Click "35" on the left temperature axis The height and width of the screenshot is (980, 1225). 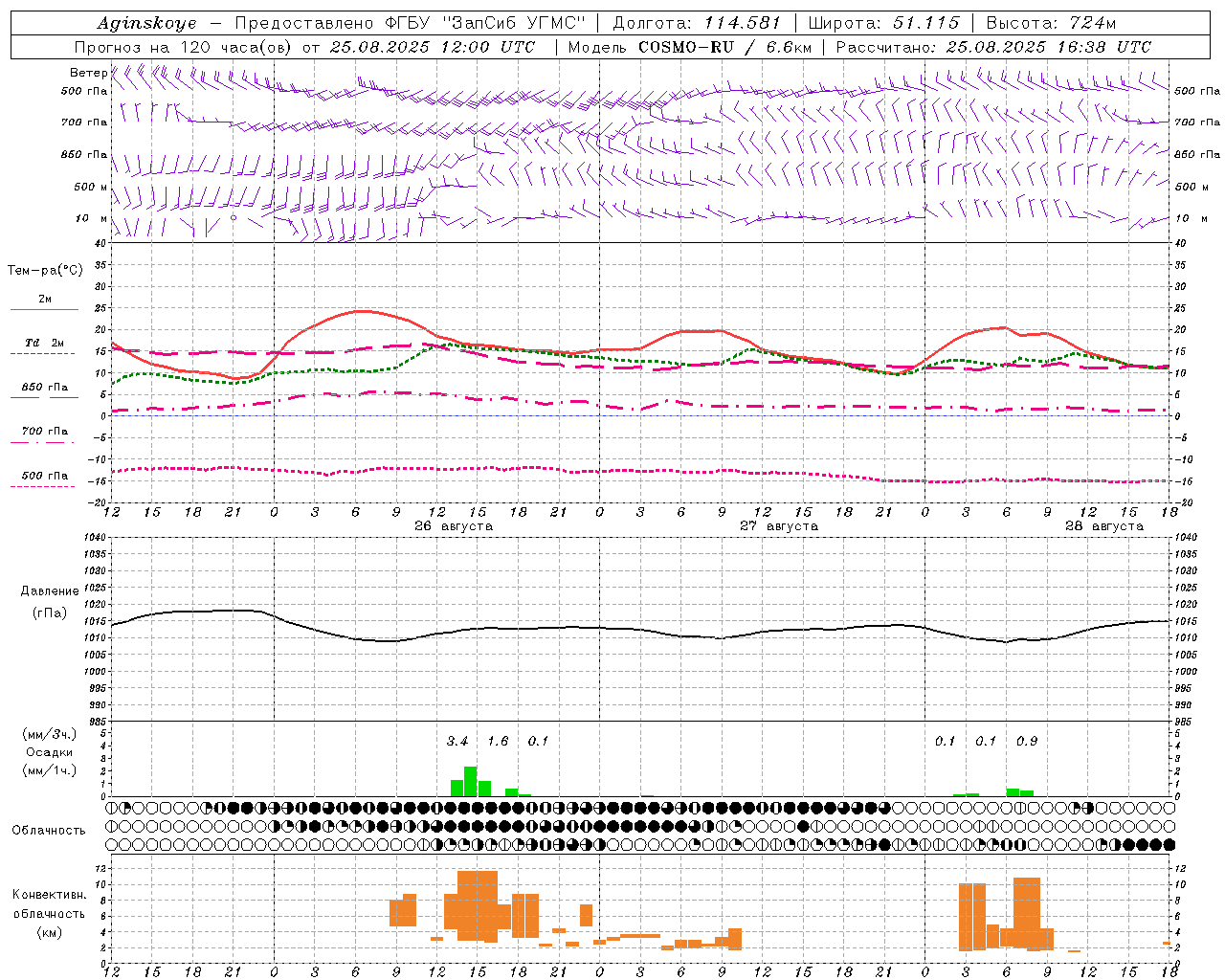pos(100,265)
